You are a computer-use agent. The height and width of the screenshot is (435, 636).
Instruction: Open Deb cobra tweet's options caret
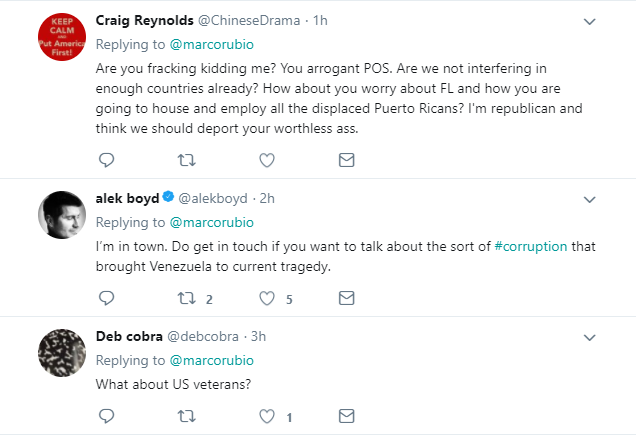pyautogui.click(x=591, y=337)
